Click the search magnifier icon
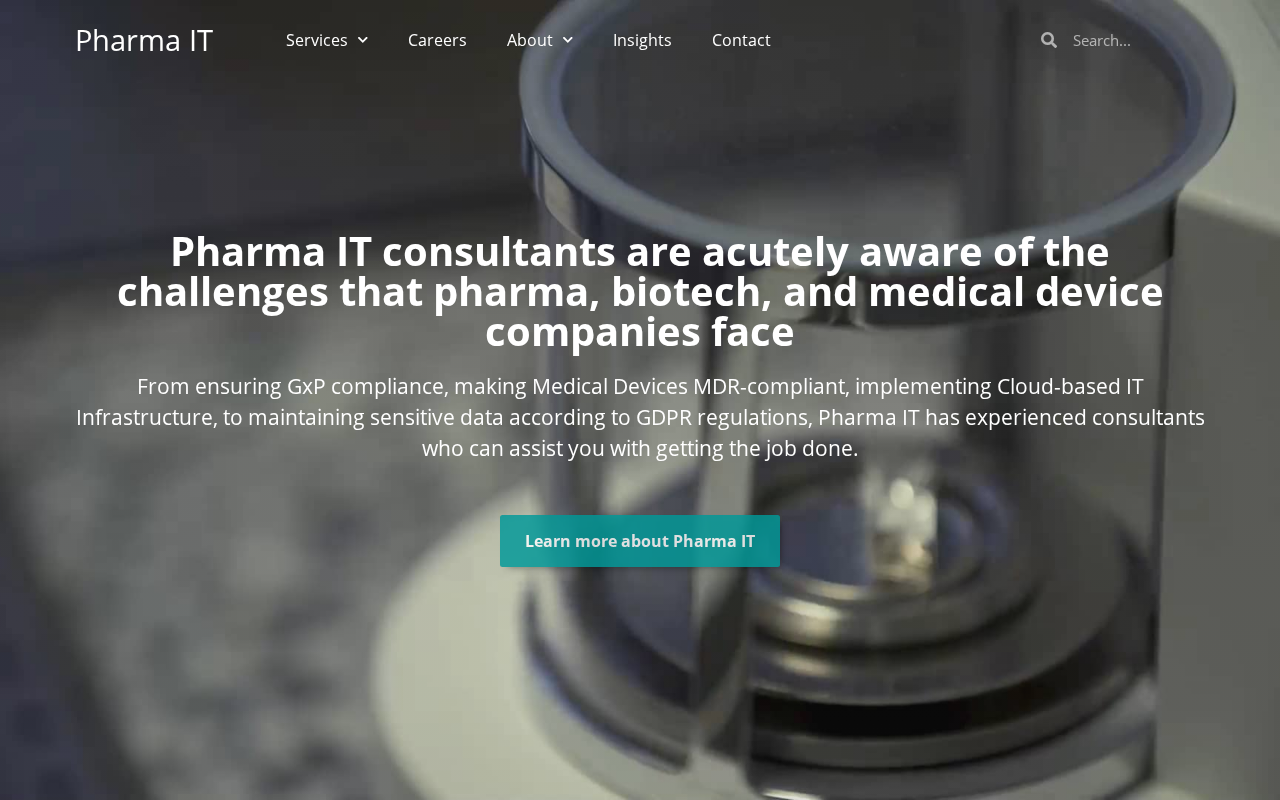Image resolution: width=1280 pixels, height=800 pixels. pyautogui.click(x=1049, y=40)
